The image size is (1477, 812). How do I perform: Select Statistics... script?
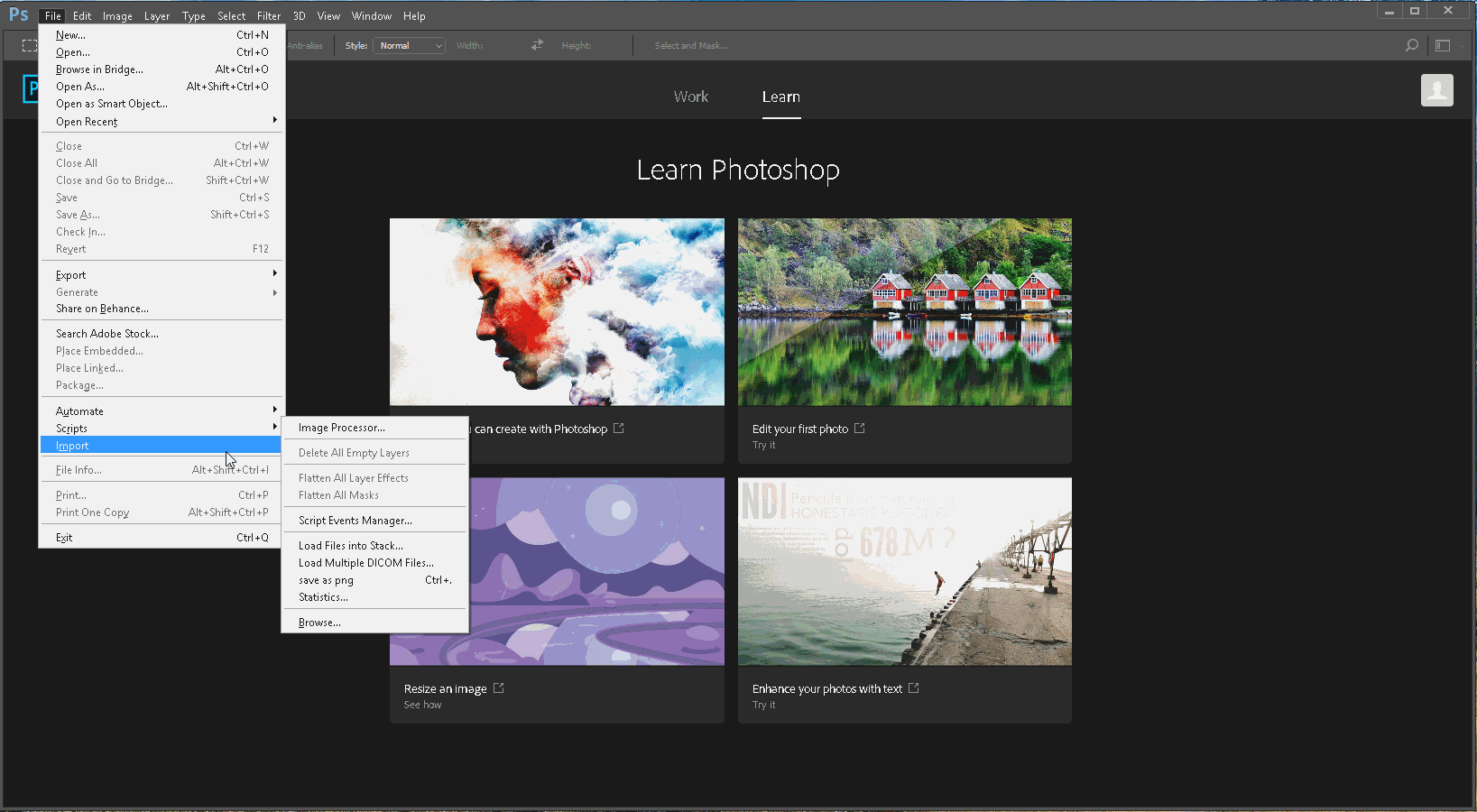pos(374,597)
